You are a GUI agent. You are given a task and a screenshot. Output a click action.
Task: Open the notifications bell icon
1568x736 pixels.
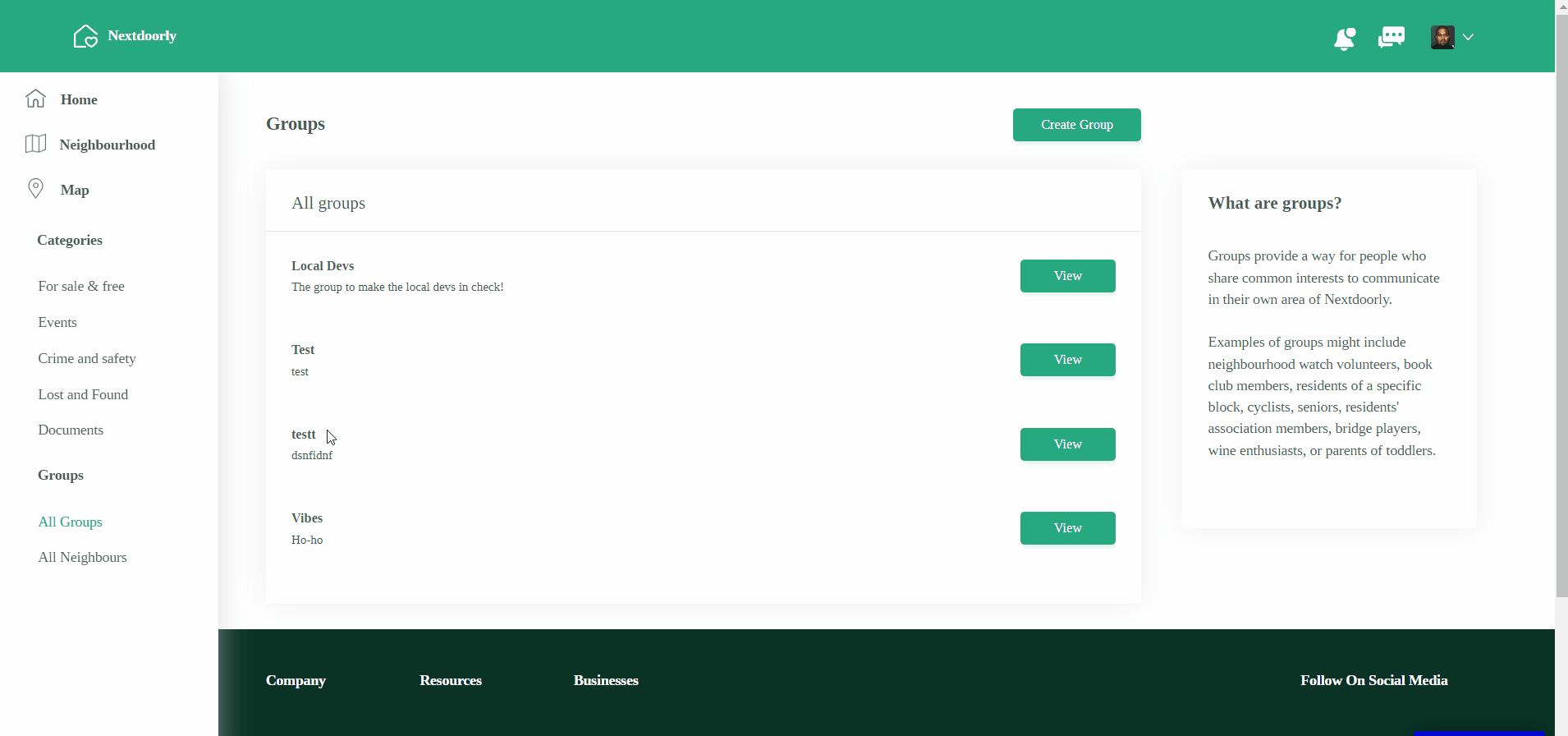pyautogui.click(x=1345, y=38)
